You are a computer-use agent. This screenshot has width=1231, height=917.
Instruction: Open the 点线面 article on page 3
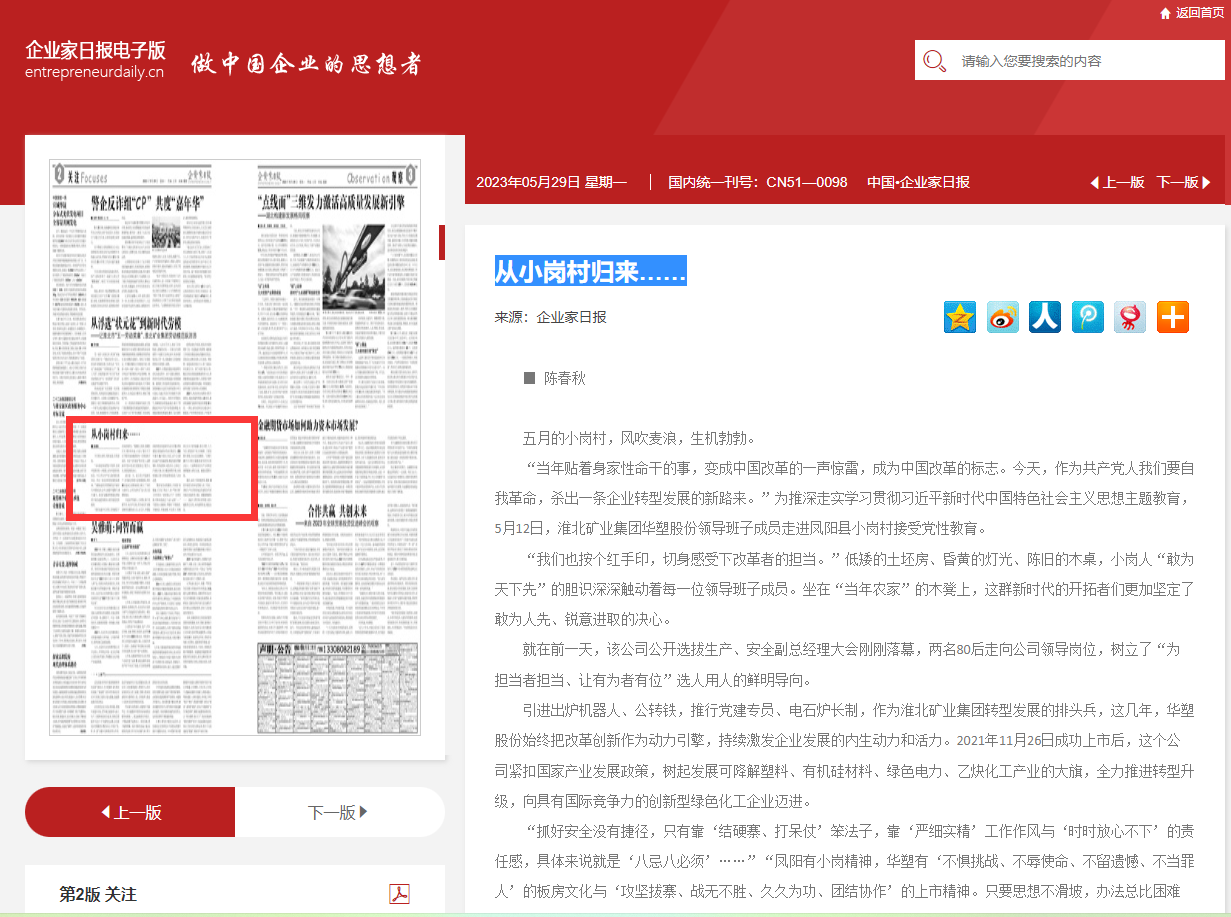331,202
